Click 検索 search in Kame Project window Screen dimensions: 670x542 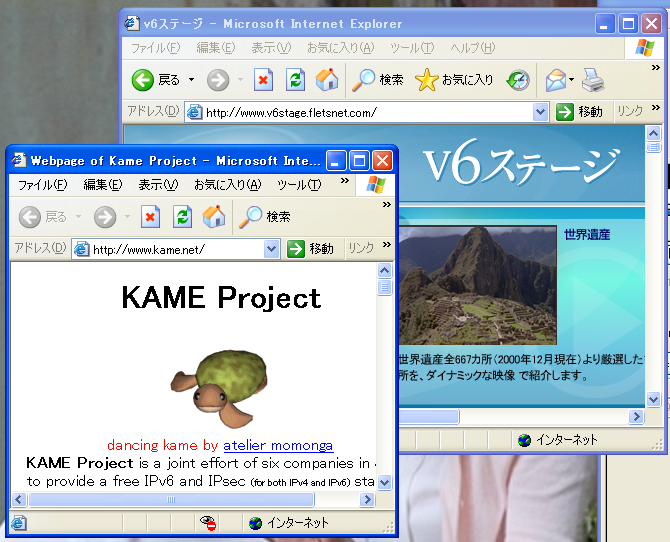pyautogui.click(x=265, y=217)
